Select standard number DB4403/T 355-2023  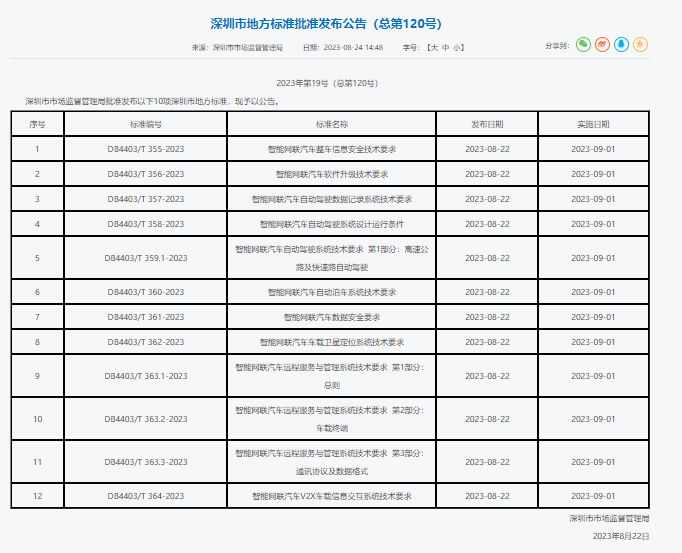click(145, 149)
